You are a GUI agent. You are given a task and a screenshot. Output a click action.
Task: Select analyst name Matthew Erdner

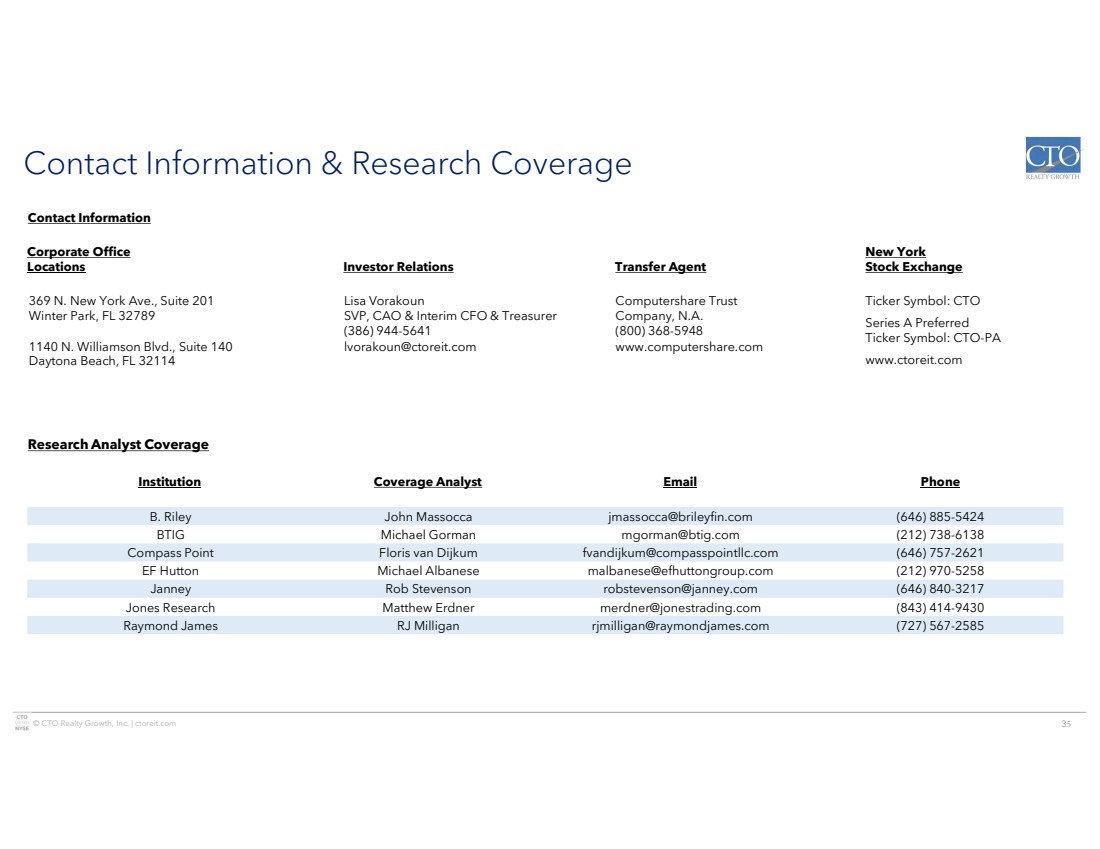pyautogui.click(x=428, y=608)
